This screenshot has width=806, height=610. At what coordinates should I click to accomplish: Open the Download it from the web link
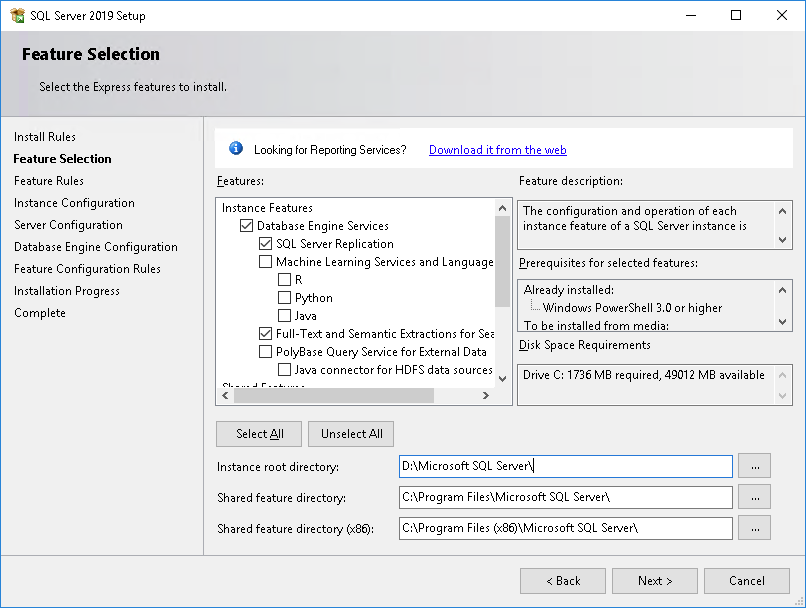tap(498, 150)
